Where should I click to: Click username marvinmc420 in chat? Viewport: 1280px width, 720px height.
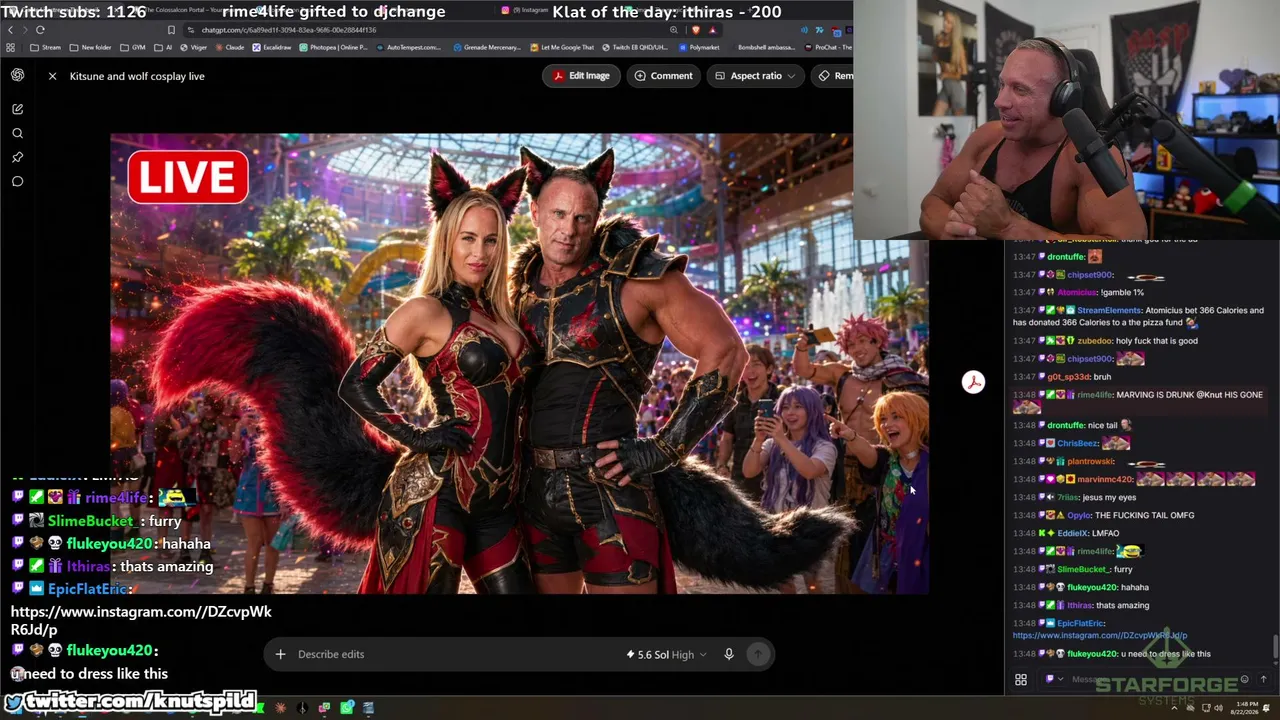tap(1105, 479)
